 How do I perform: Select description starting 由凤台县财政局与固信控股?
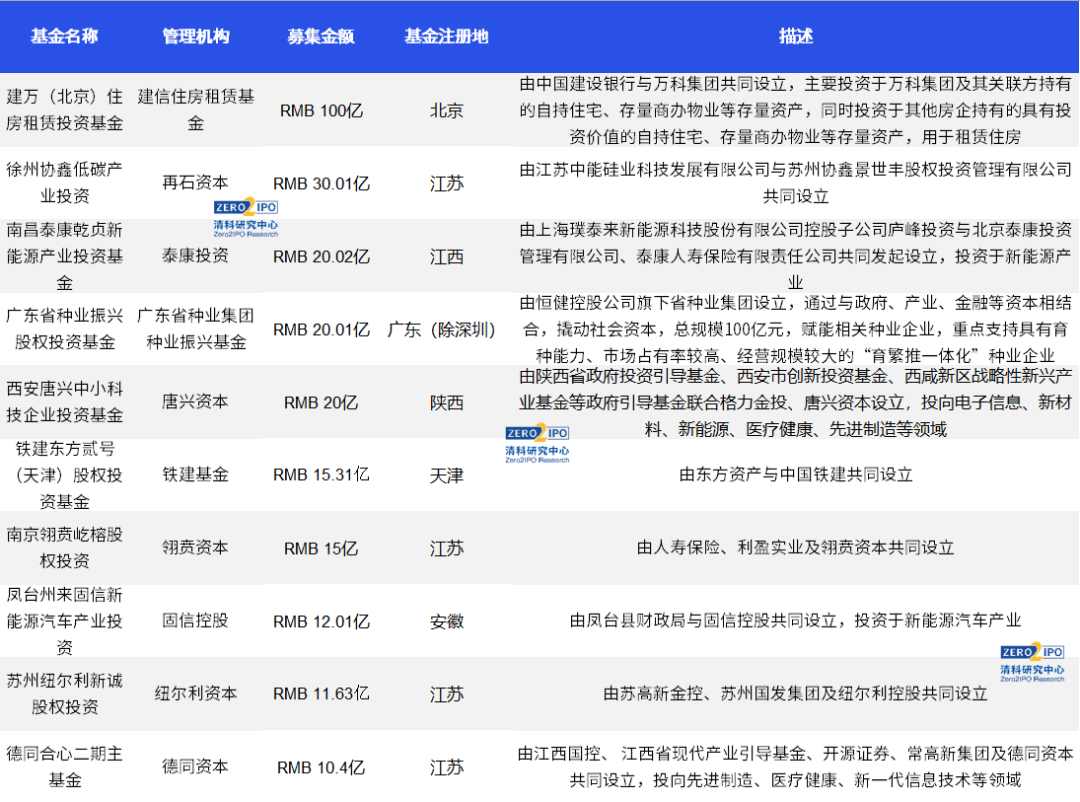tap(796, 620)
